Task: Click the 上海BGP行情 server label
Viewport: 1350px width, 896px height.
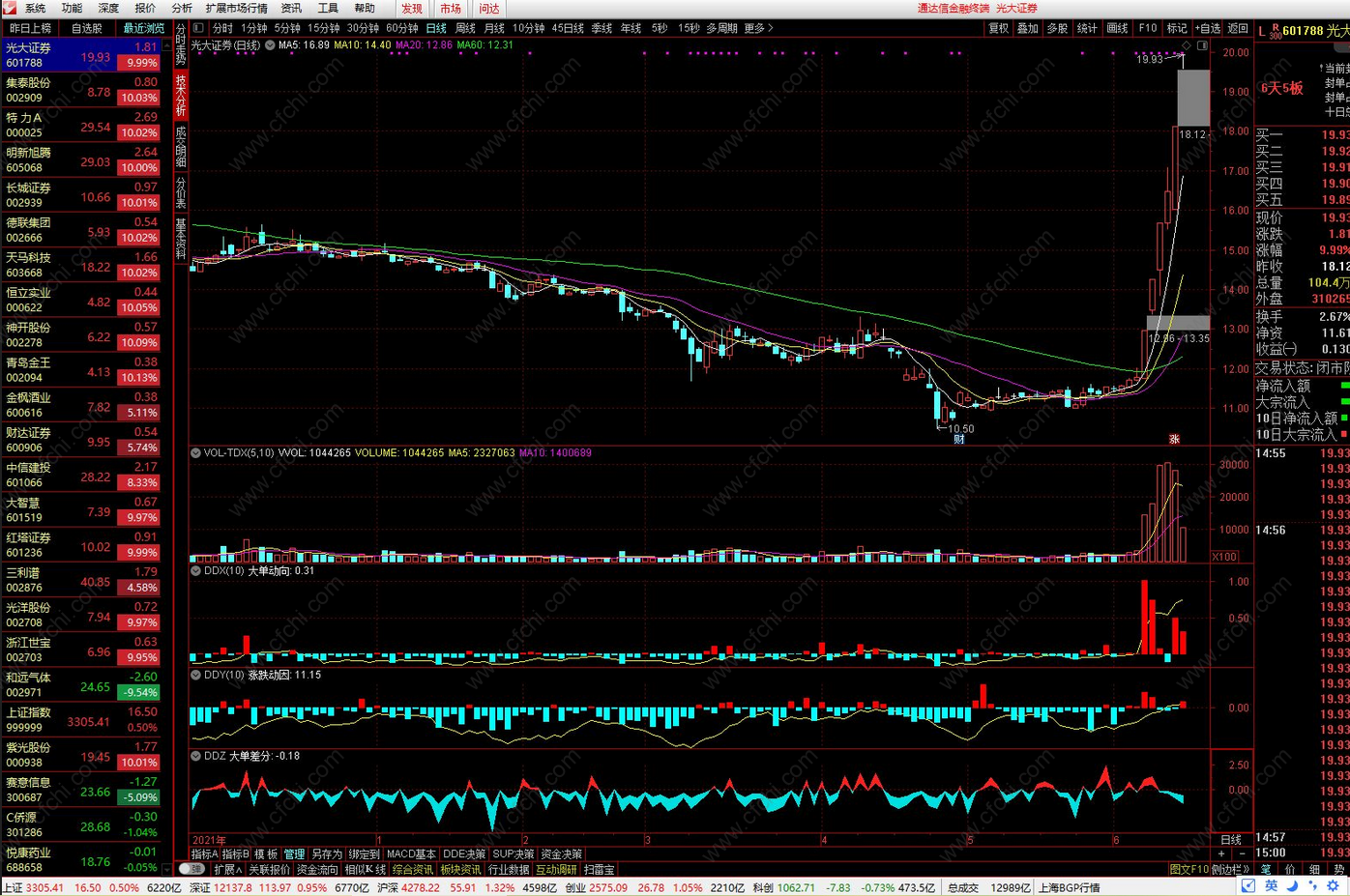Action: pos(1069,886)
